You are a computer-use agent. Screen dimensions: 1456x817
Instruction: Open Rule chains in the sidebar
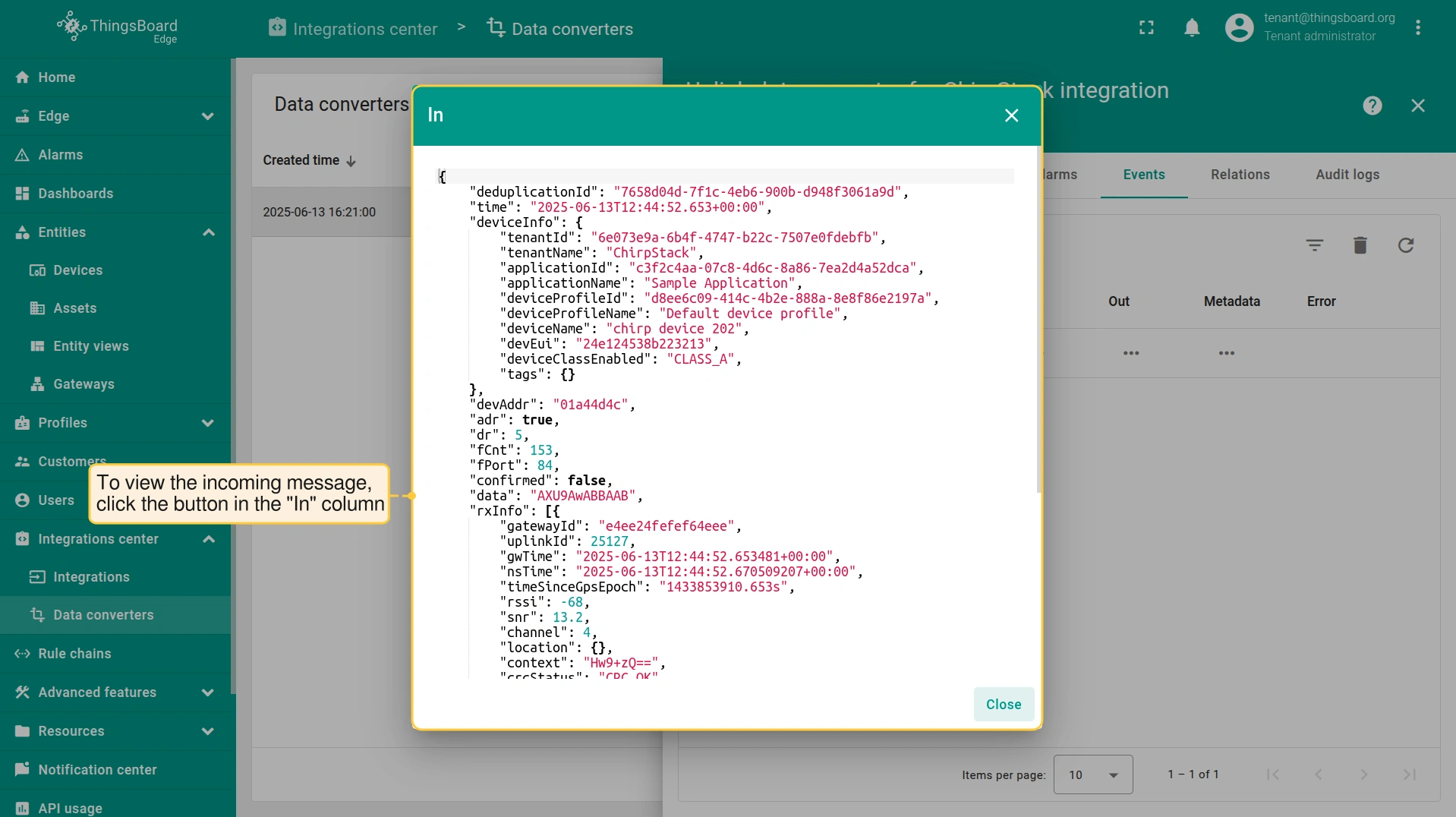pos(74,654)
